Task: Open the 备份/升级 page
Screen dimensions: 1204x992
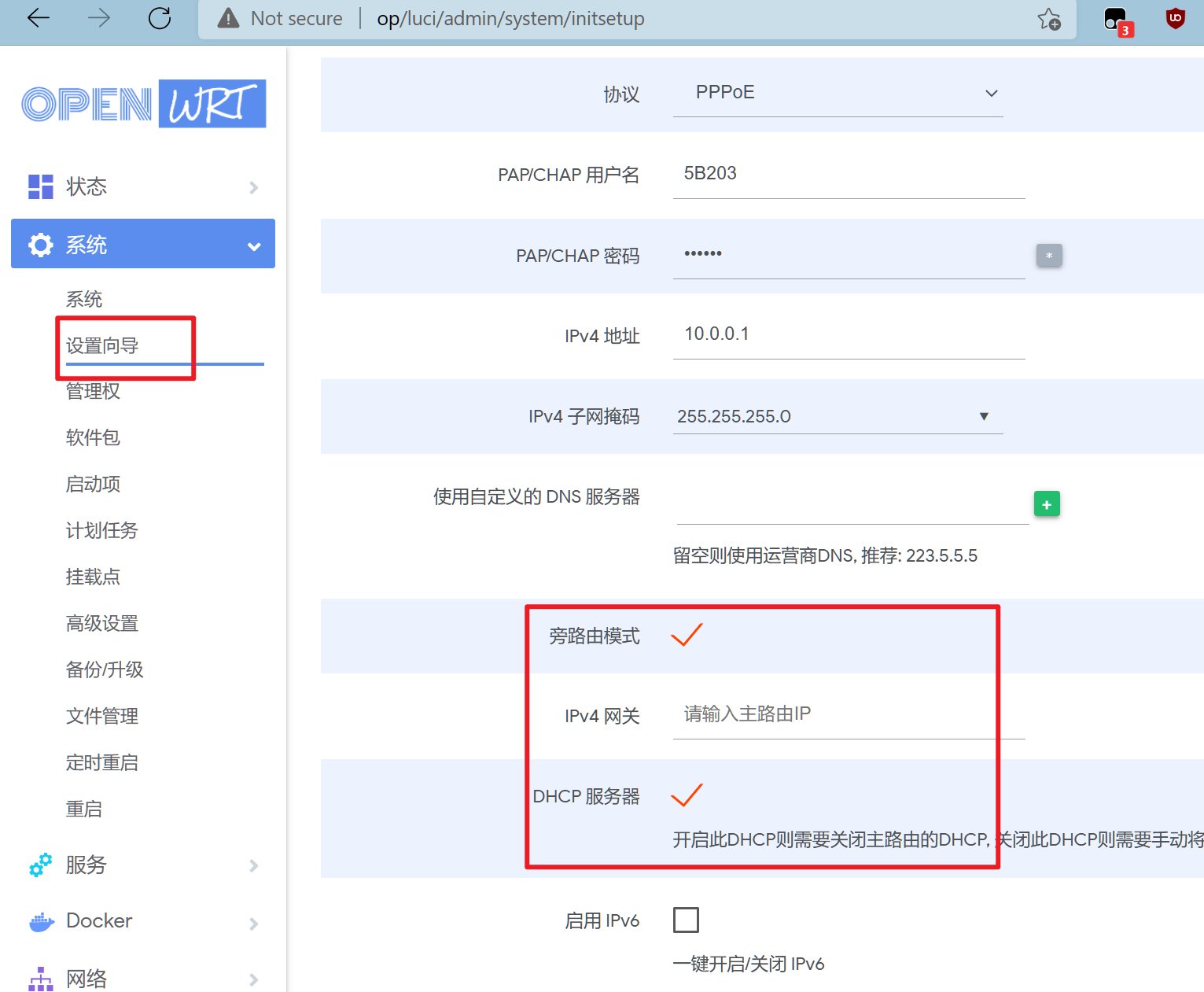Action: 105,669
